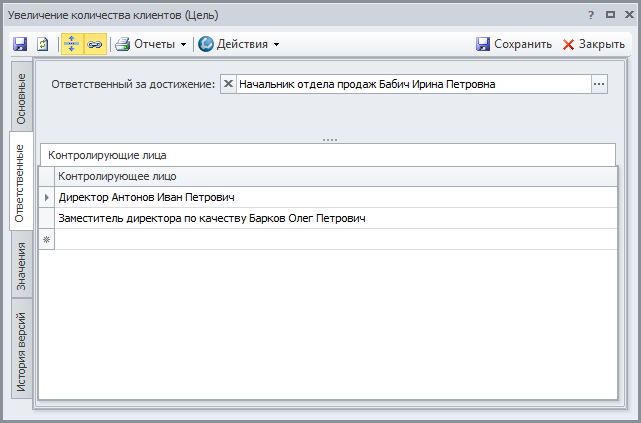Screen dimensions: 641x423
Task: Click the refresh document icon
Action: click(43, 44)
